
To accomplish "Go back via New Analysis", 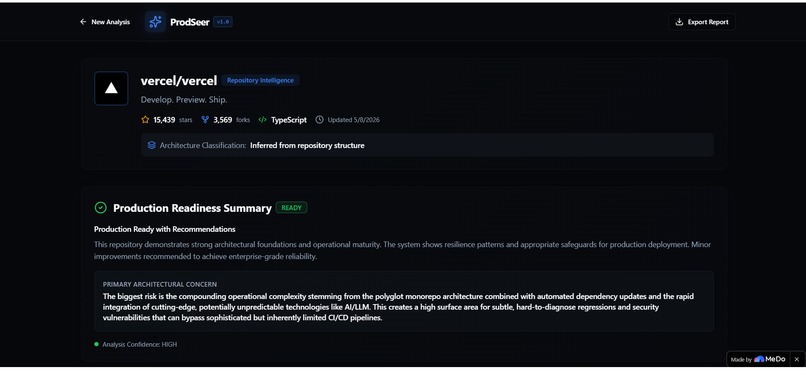I will click(105, 22).
